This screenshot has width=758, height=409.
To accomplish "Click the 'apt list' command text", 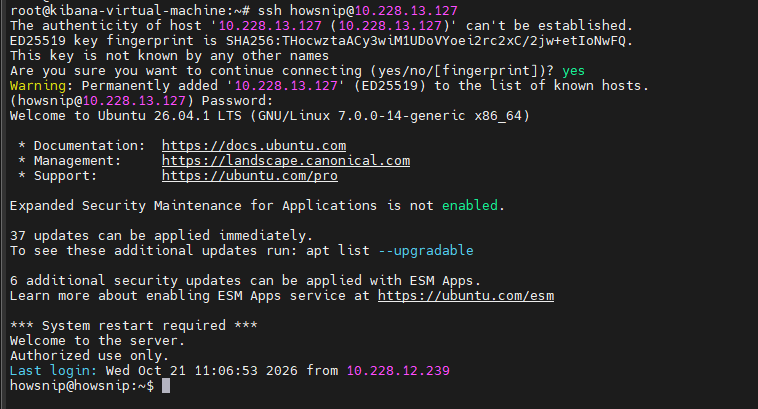I will 337,250.
